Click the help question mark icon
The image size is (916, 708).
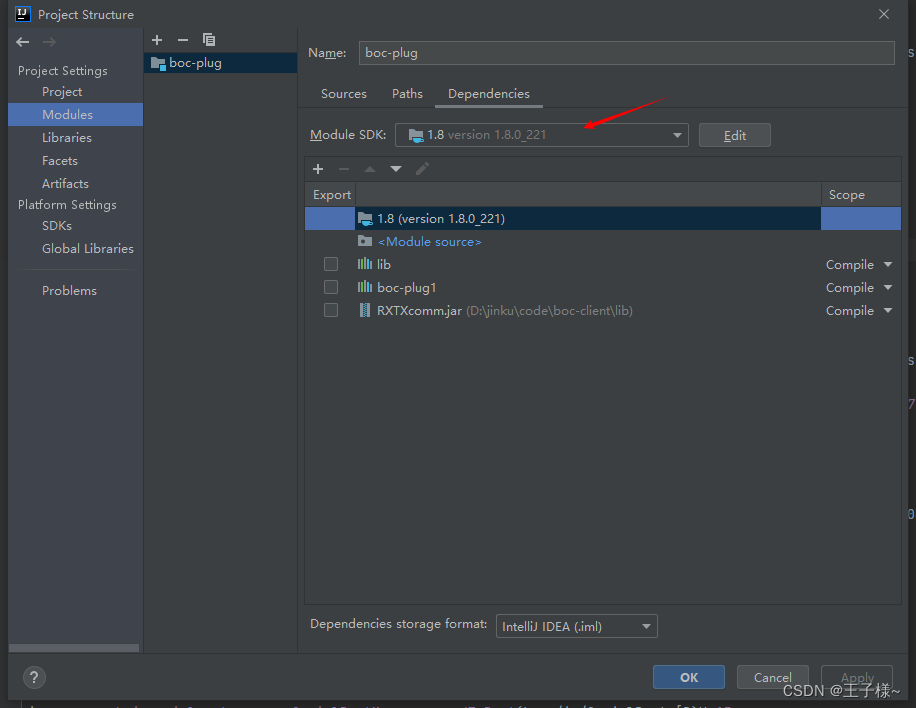(34, 677)
